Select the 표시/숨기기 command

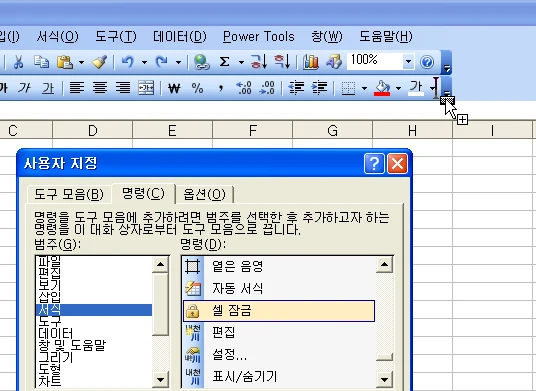(279, 377)
